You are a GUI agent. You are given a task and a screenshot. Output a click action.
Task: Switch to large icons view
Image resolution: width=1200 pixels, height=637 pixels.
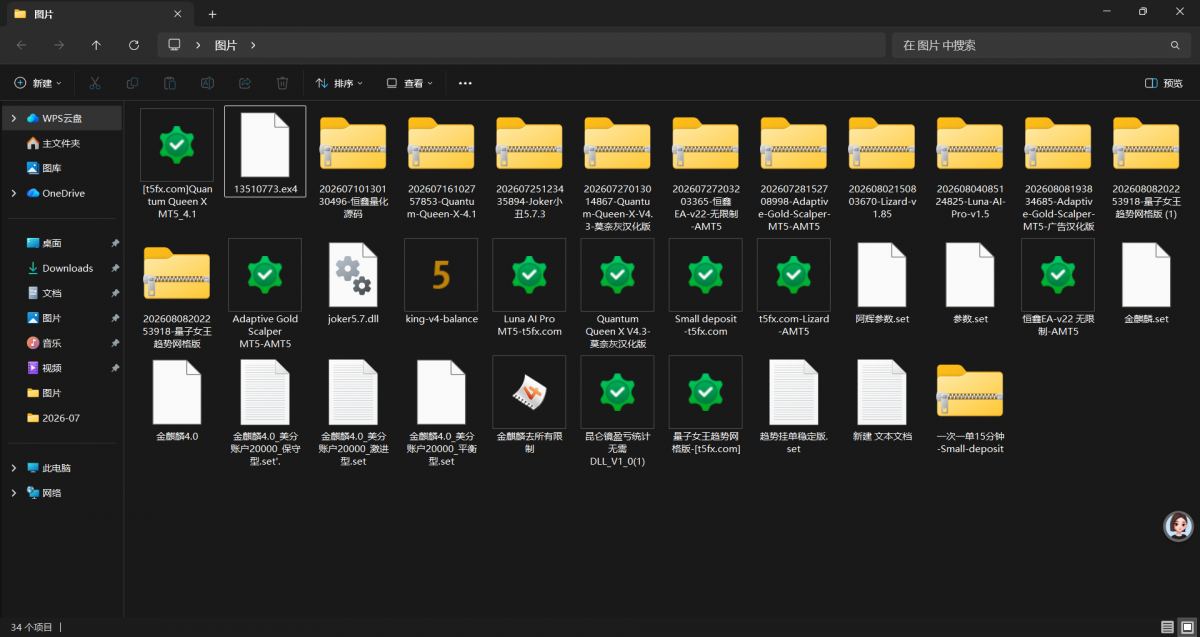(x=1185, y=627)
